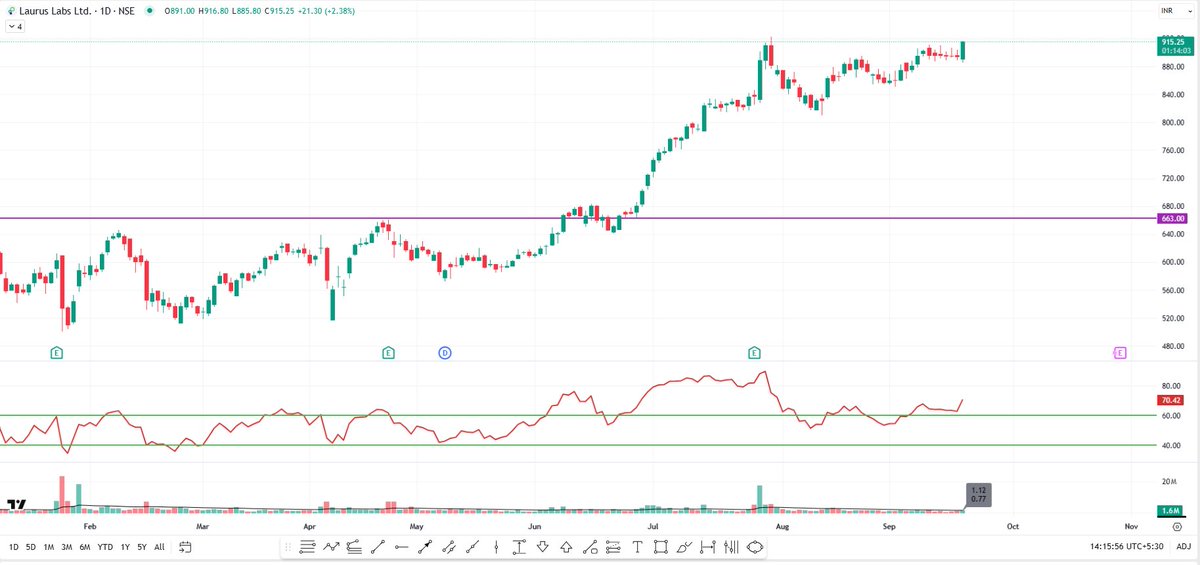This screenshot has width=1200, height=565.
Task: Click Laurus Labs Ltd. symbol title
Action: (54, 11)
